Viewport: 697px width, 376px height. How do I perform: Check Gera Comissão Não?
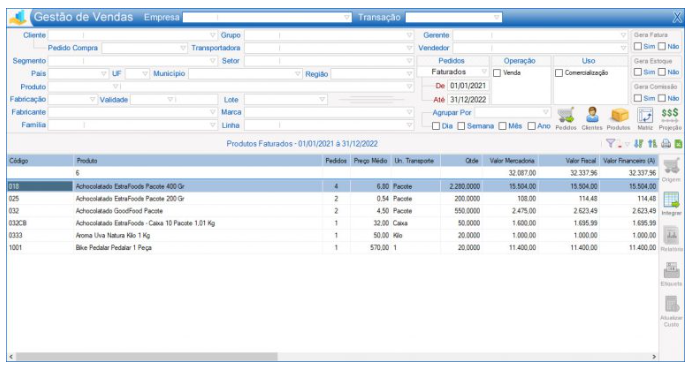[x=662, y=98]
